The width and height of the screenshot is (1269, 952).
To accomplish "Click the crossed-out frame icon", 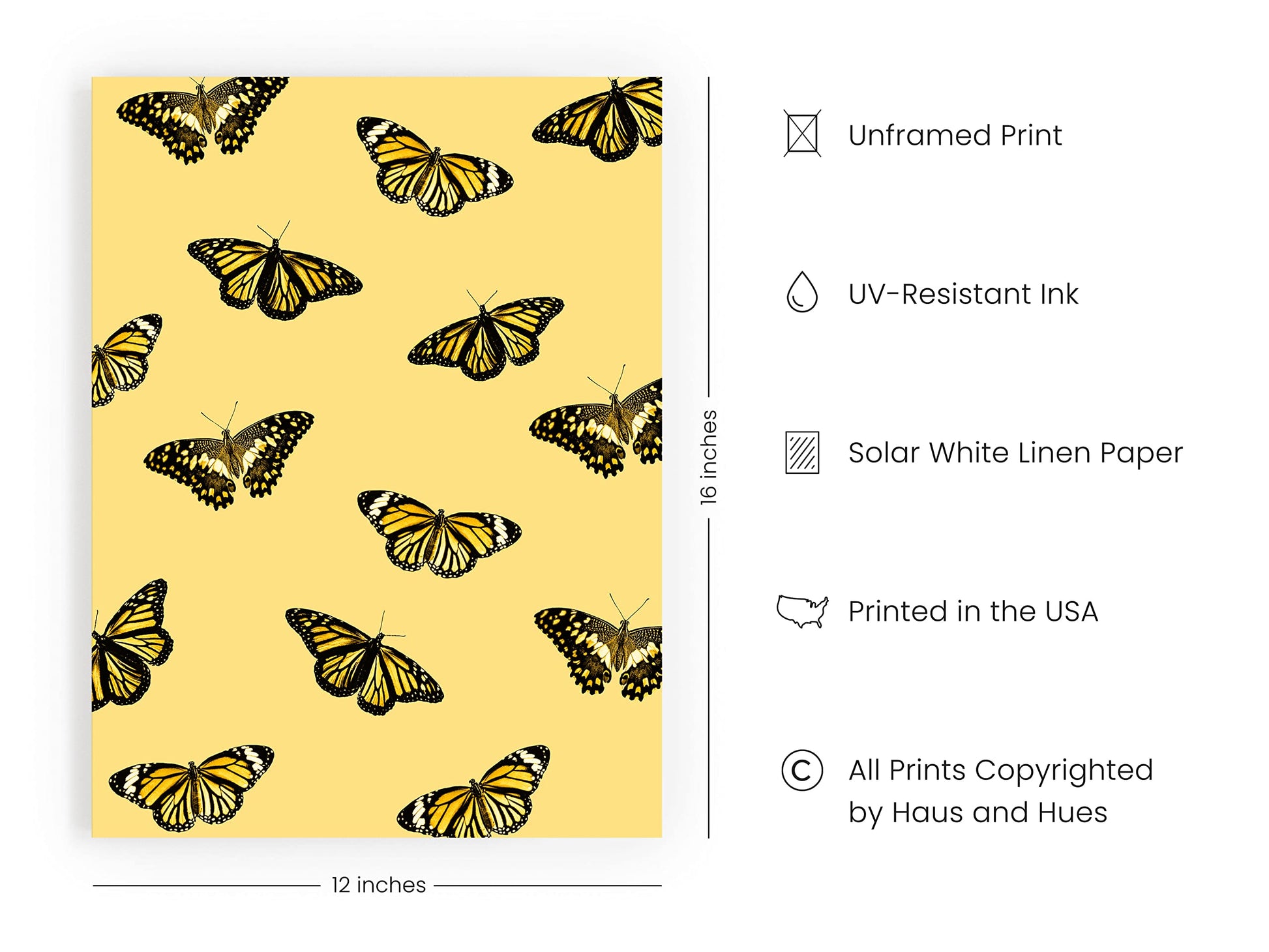I will pos(801,134).
